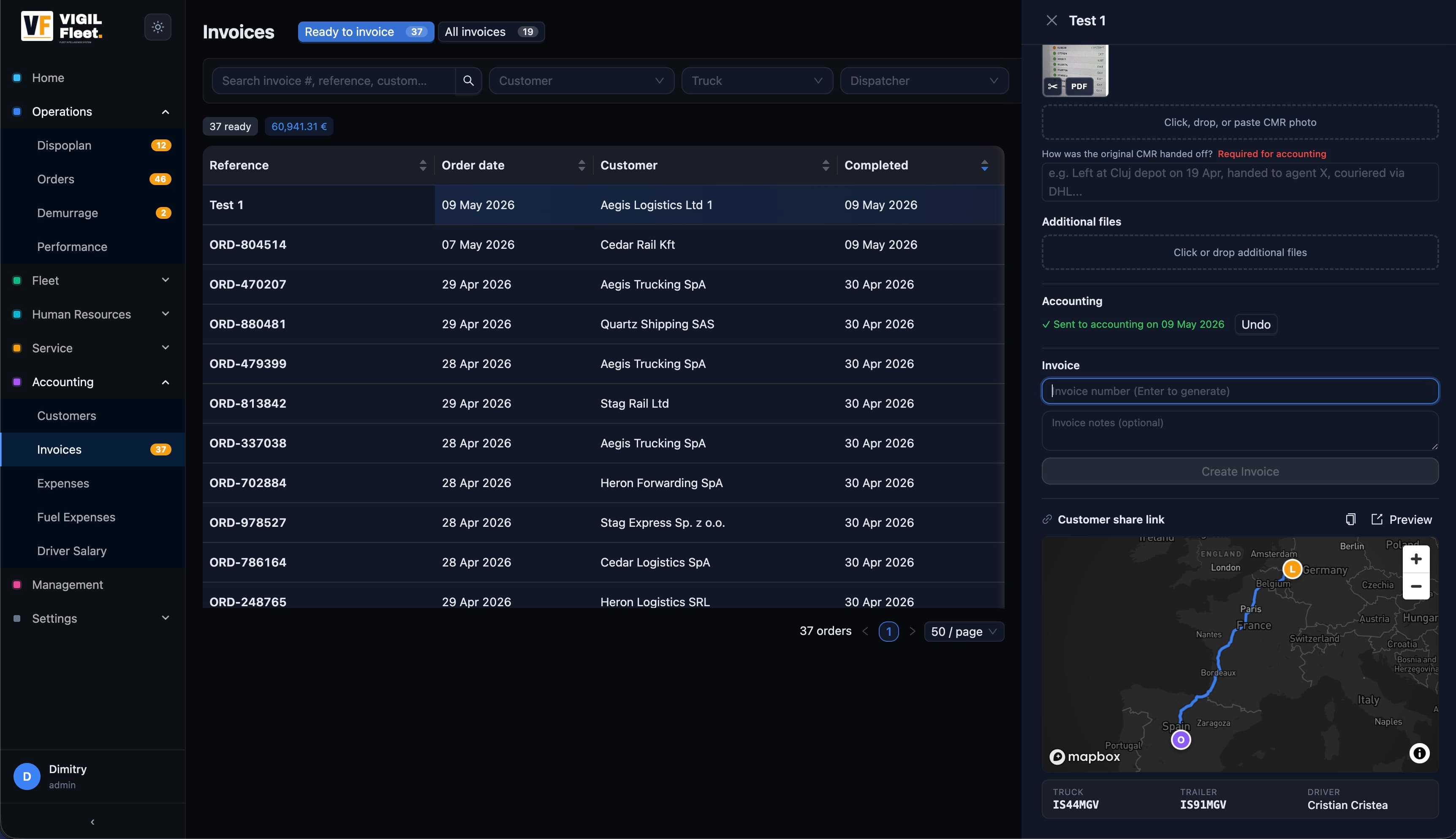Open the PDF badge on the CMR thumbnail
Image resolution: width=1456 pixels, height=839 pixels.
[1079, 87]
